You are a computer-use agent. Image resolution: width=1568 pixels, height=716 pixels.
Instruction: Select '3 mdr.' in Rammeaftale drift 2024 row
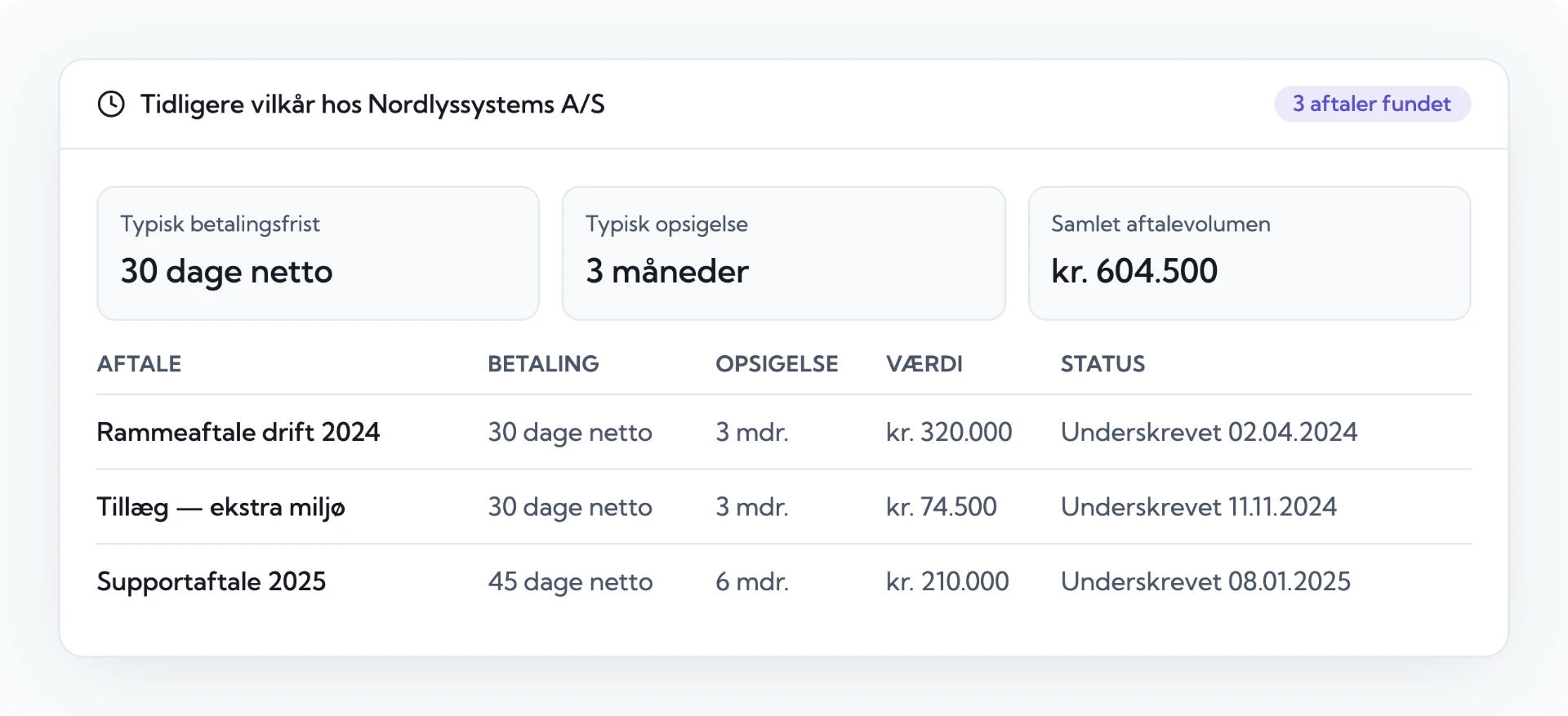pyautogui.click(x=752, y=432)
